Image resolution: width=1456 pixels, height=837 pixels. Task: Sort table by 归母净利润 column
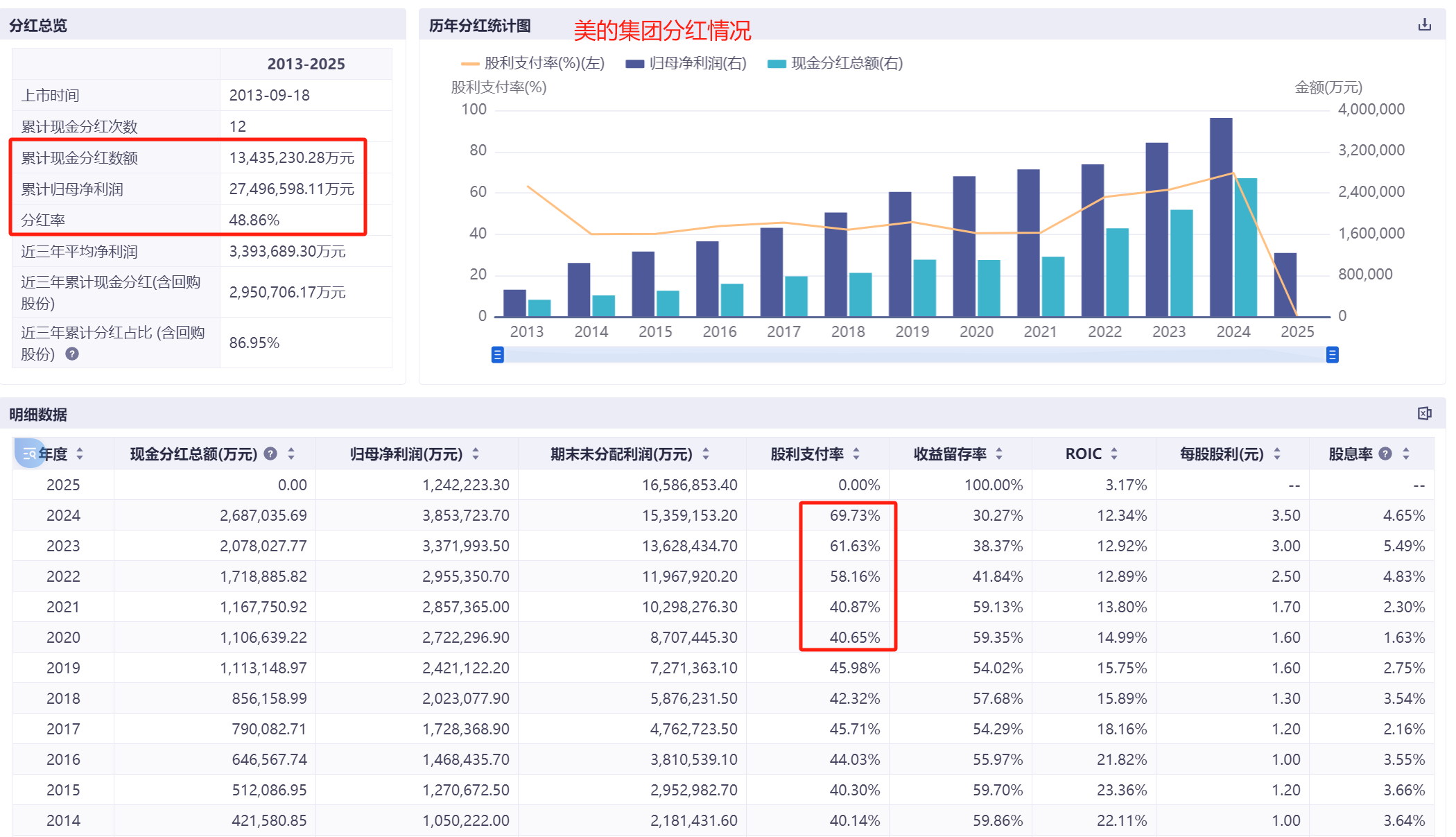[x=476, y=454]
